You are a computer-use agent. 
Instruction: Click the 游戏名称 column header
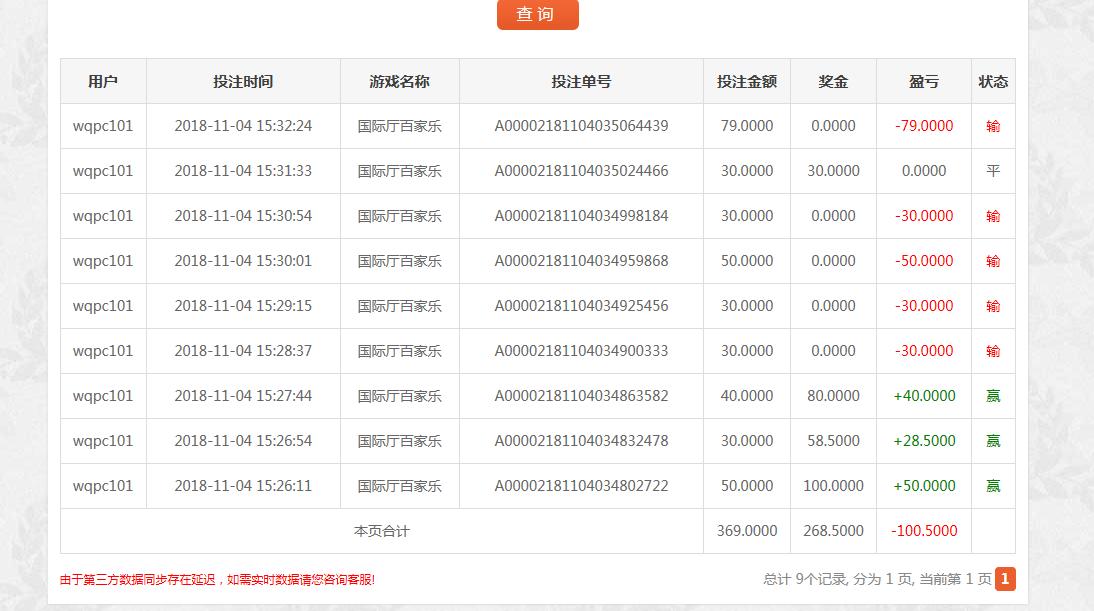[399, 81]
